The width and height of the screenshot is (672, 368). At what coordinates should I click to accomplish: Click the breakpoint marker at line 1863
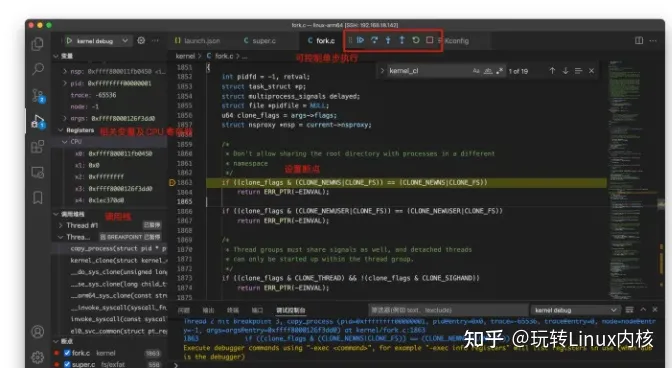coord(172,183)
